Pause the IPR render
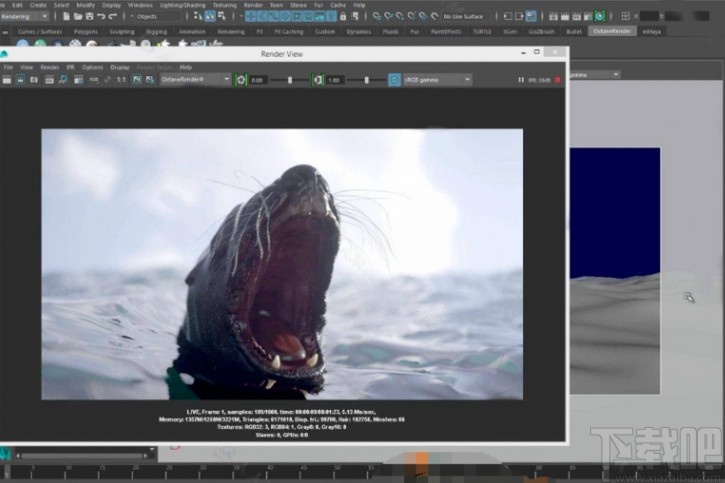The height and width of the screenshot is (483, 725). coord(523,79)
